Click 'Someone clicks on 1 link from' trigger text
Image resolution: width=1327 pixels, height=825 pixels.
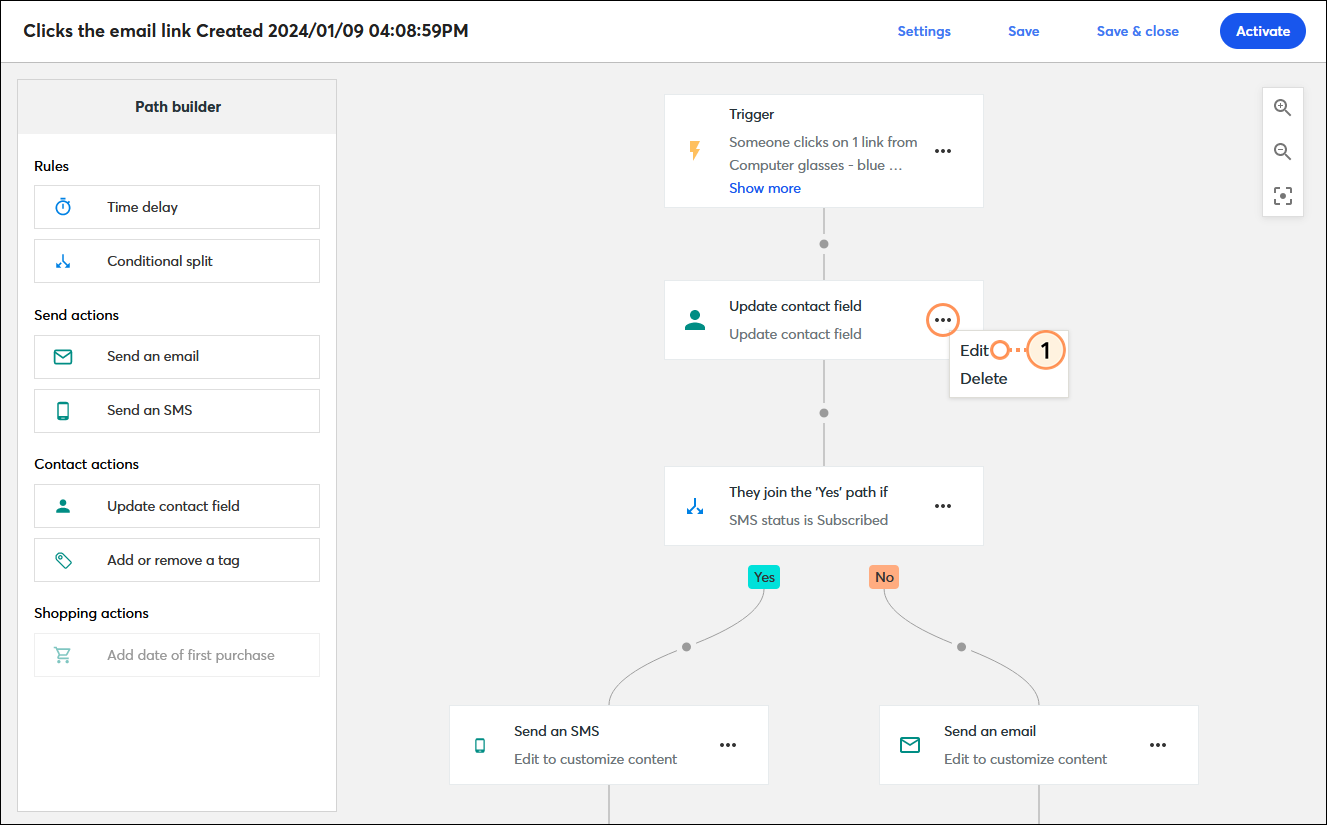[823, 142]
